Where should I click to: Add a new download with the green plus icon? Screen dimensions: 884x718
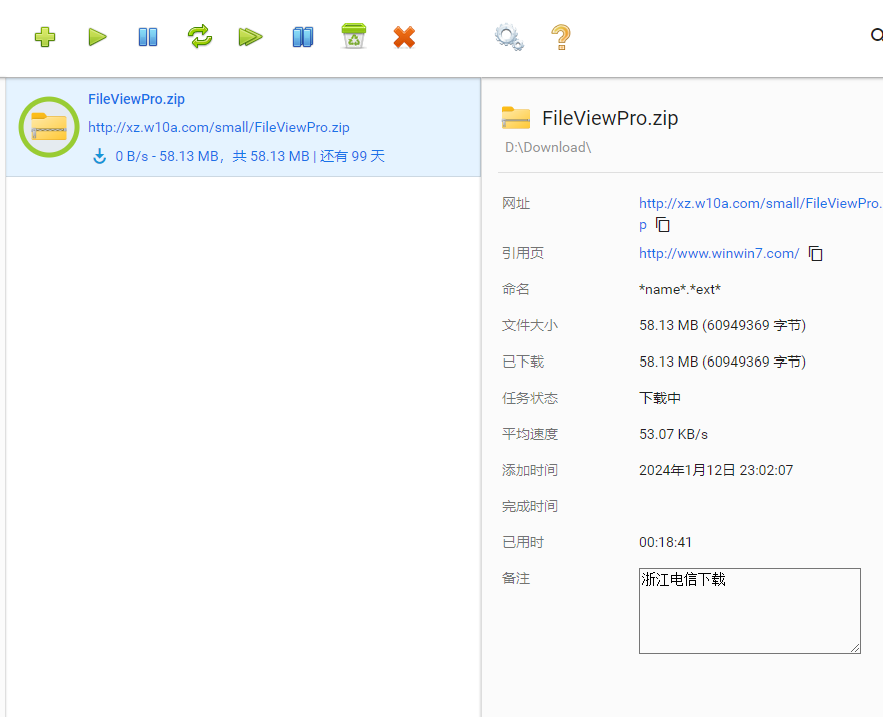click(45, 37)
